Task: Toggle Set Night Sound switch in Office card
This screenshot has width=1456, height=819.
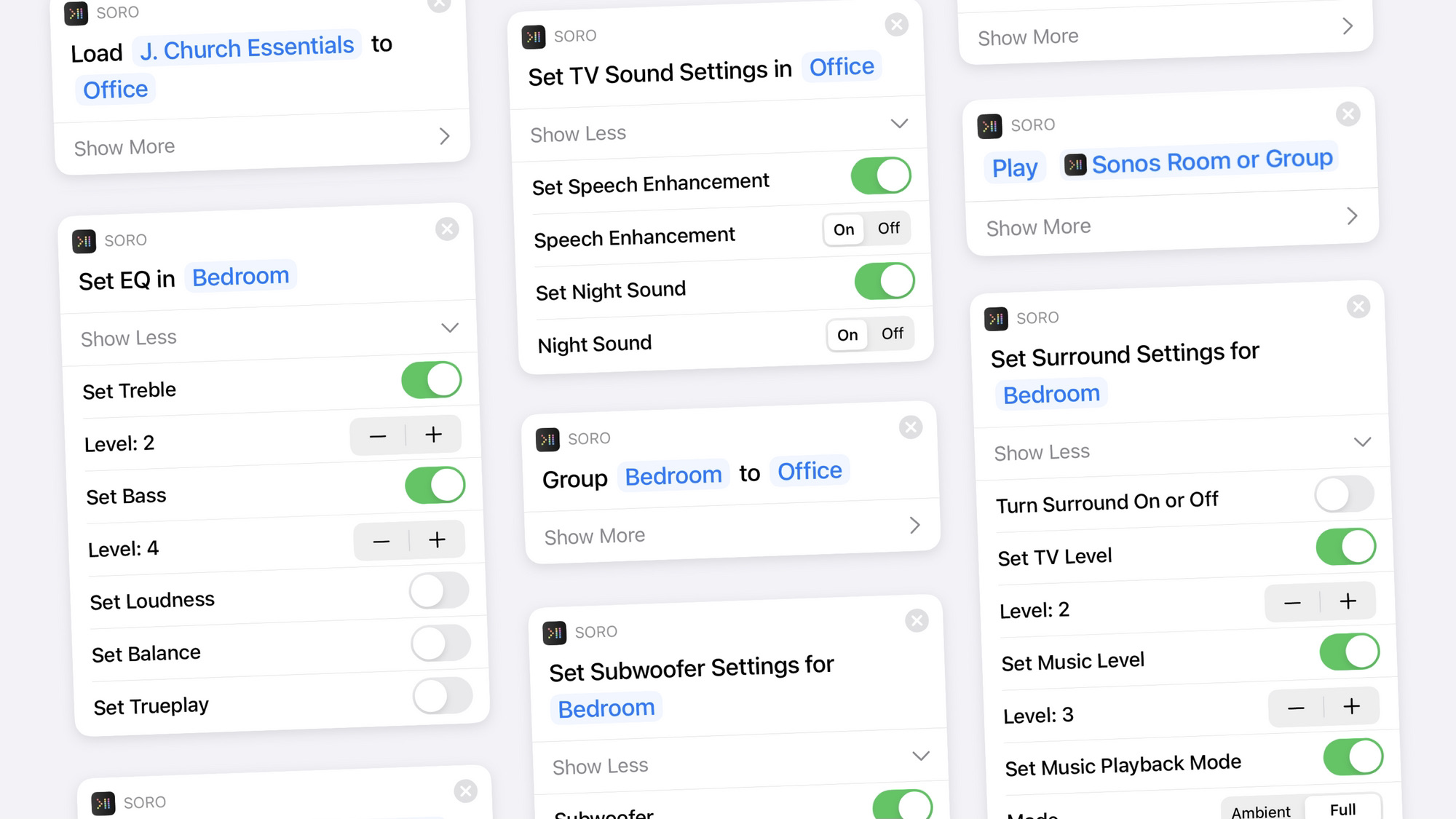Action: (x=882, y=281)
